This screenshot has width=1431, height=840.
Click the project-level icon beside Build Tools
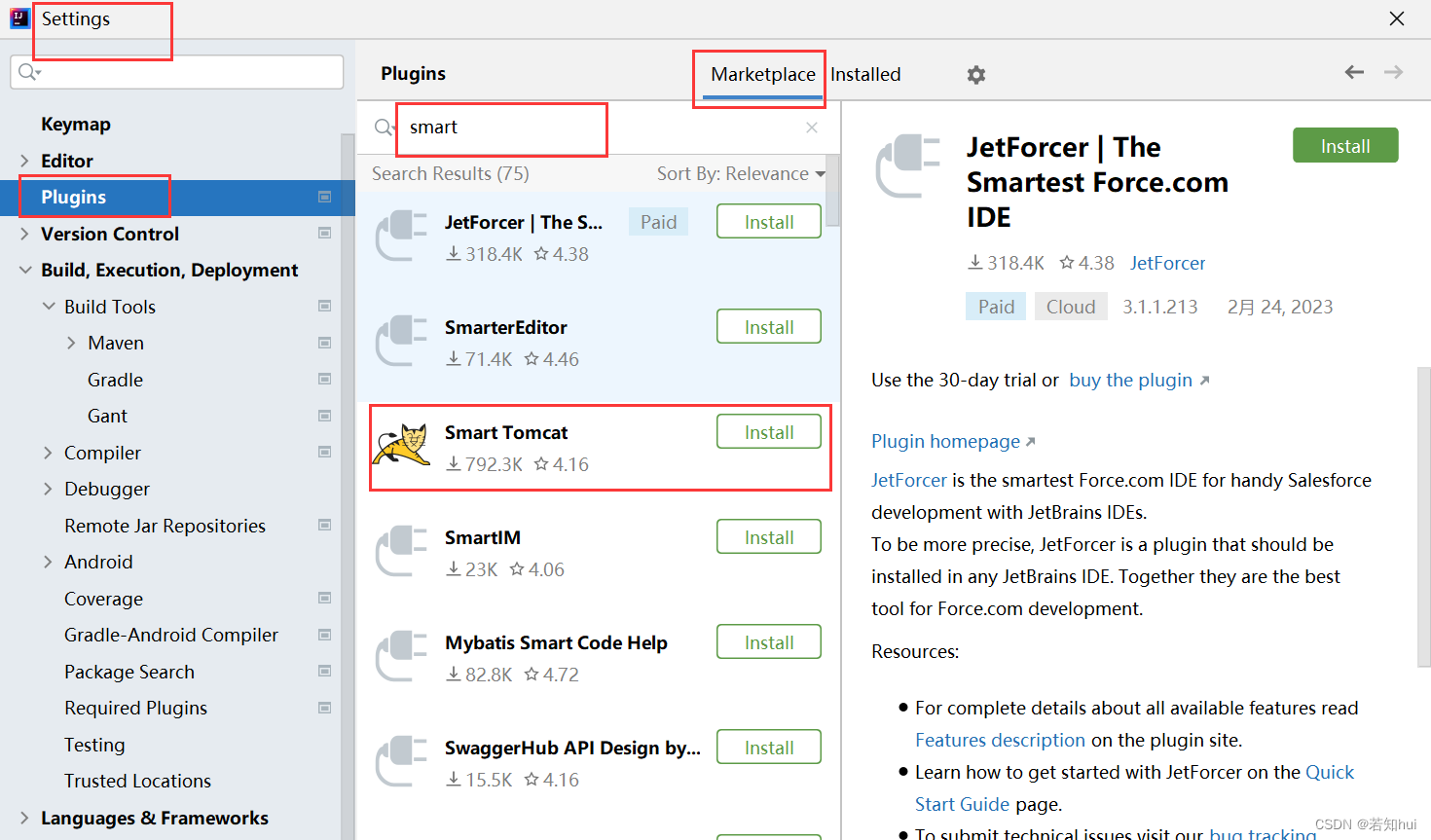[x=325, y=307]
